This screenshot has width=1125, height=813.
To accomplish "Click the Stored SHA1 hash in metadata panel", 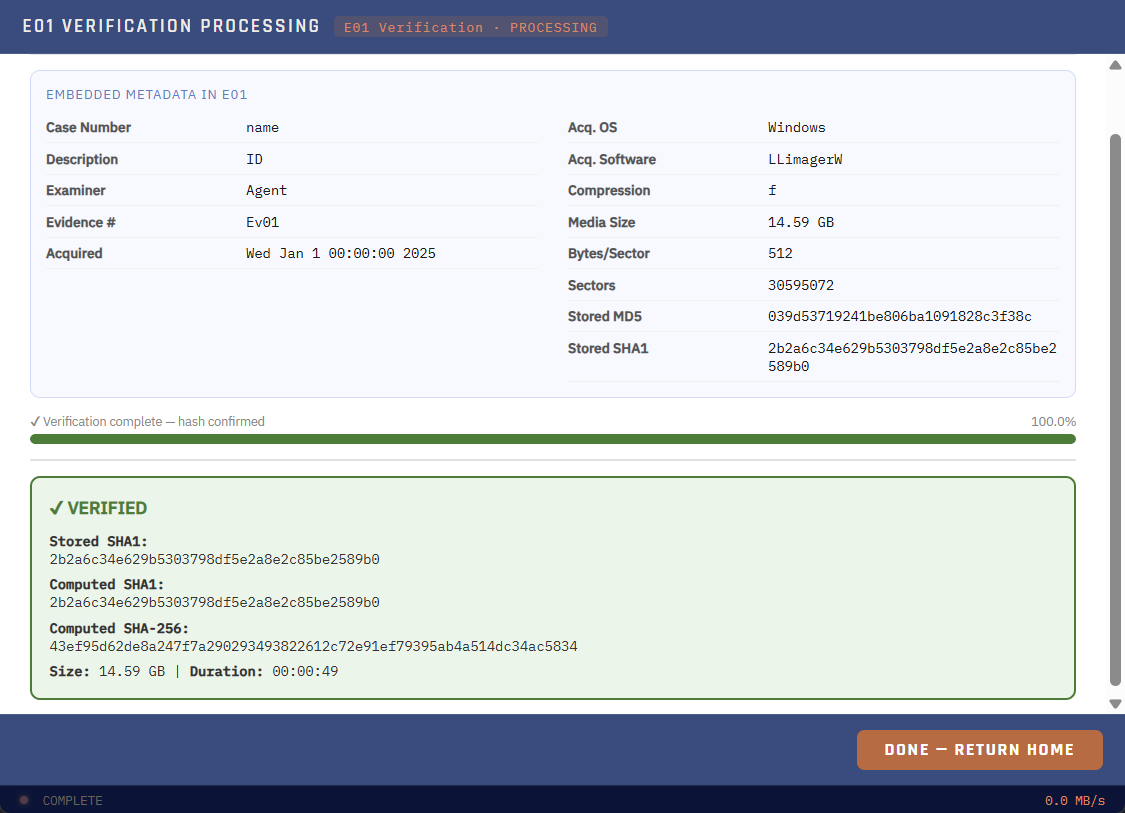I will coord(912,357).
